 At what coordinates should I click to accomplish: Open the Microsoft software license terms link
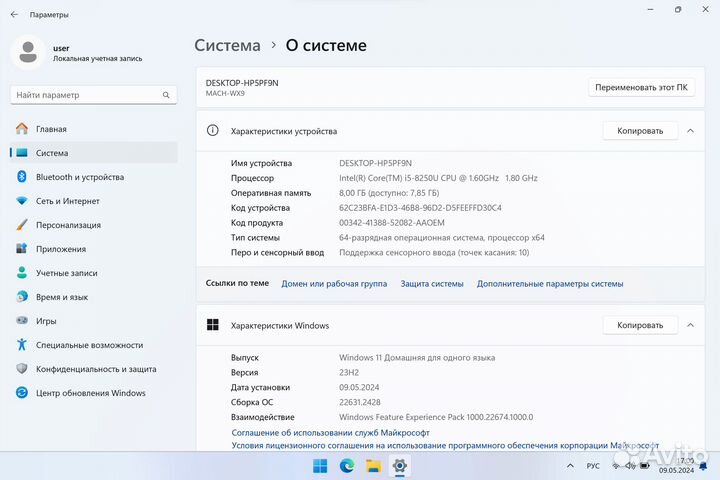[x=445, y=446]
